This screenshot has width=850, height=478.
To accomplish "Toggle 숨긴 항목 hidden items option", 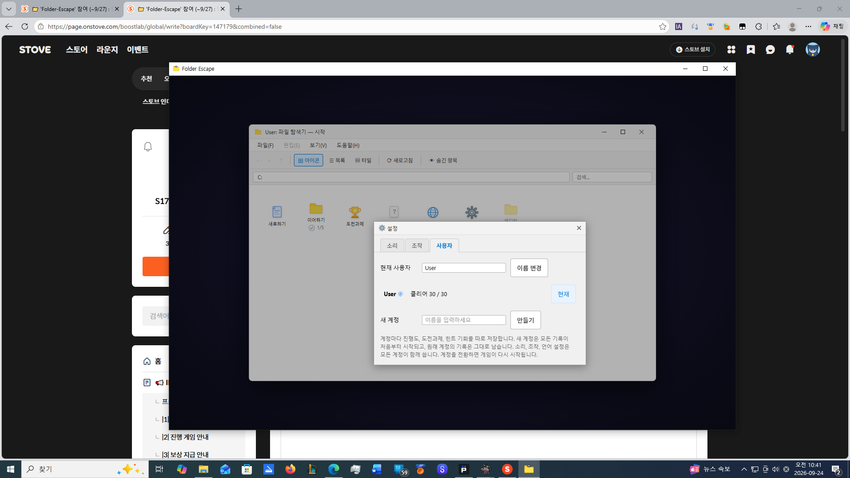I will (x=443, y=160).
